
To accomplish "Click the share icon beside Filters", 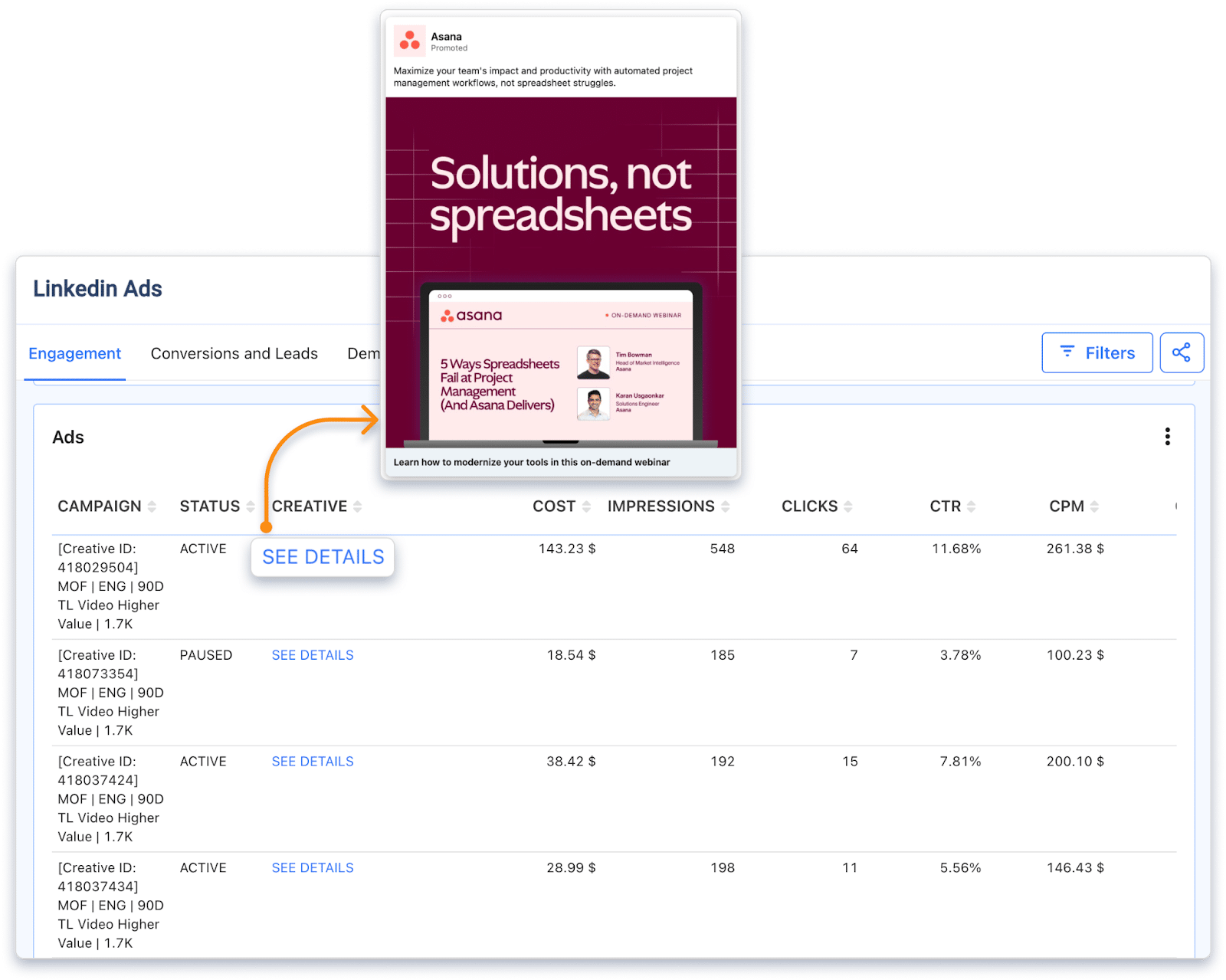I will point(1182,352).
